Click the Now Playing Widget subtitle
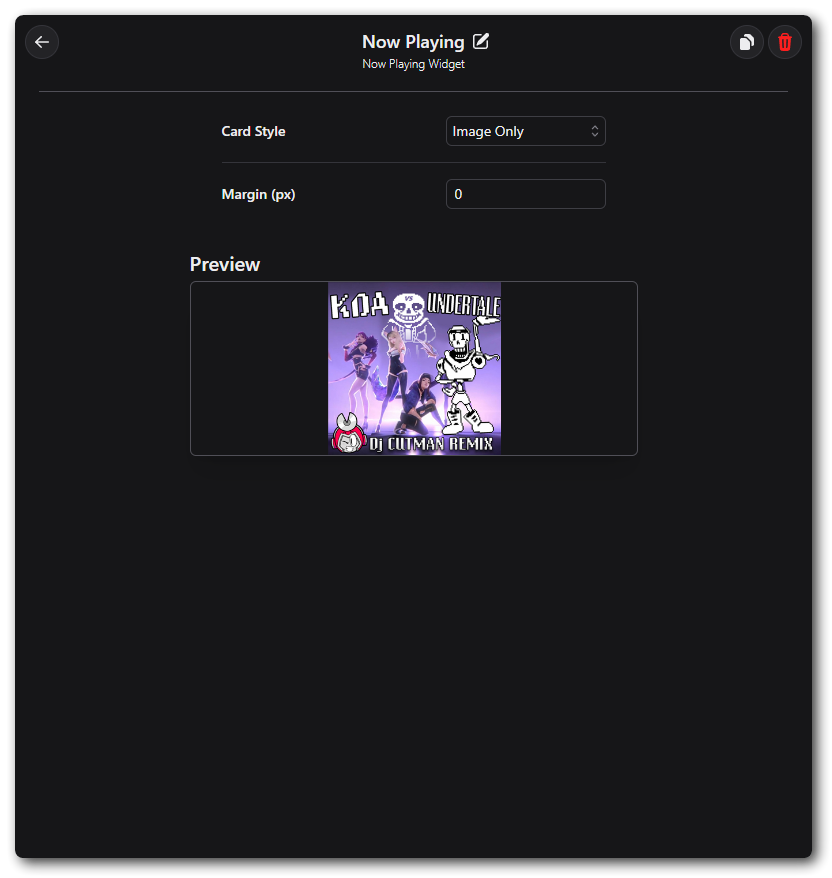 coord(413,63)
